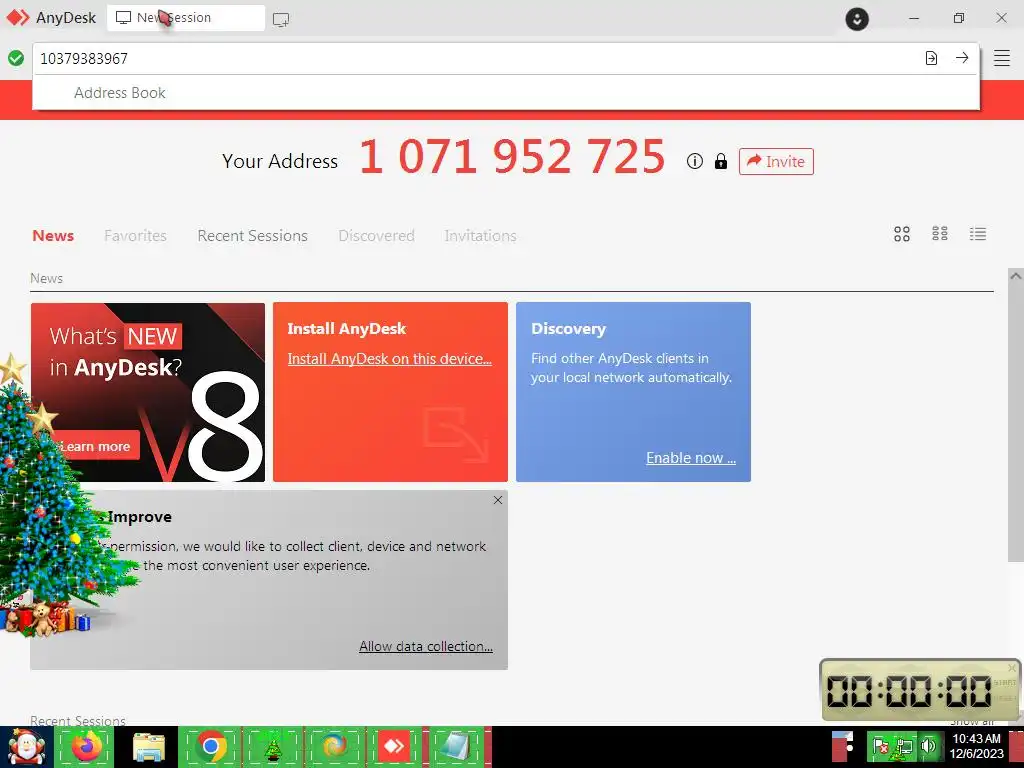Open Google Chrome from the taskbar
1024x768 pixels.
tap(210, 746)
